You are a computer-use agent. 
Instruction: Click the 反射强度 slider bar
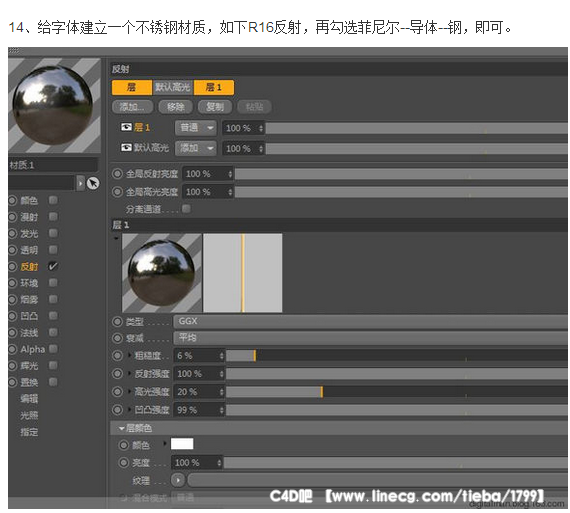pyautogui.click(x=397, y=374)
